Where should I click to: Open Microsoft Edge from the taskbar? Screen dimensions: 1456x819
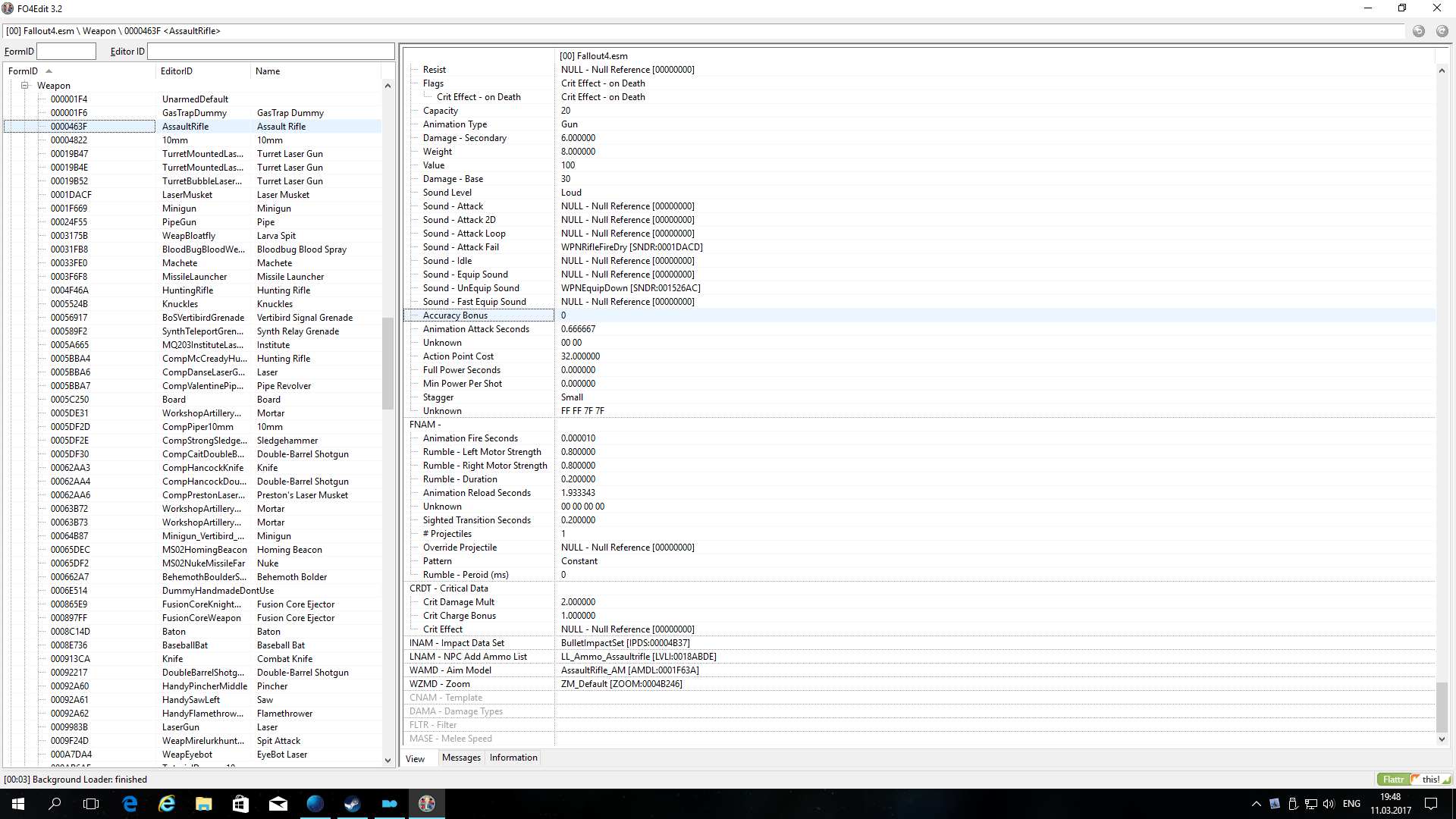coord(130,804)
